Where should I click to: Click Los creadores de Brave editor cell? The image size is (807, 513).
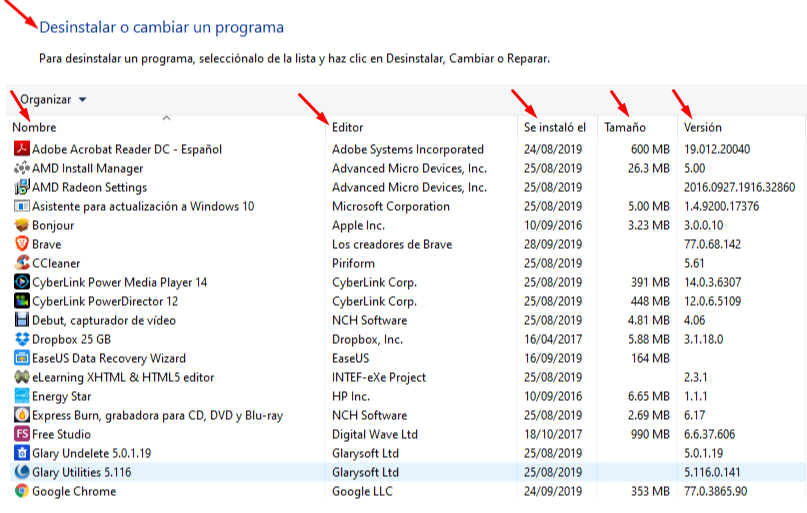click(392, 244)
